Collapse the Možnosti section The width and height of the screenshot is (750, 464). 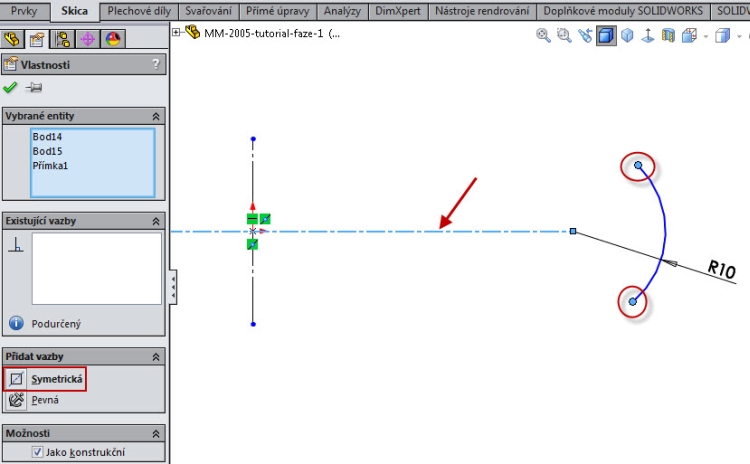point(156,434)
